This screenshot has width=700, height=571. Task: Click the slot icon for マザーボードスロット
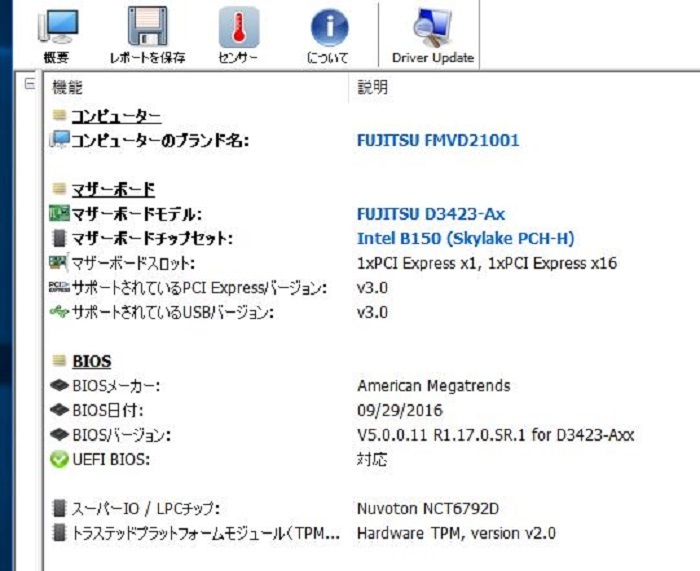coord(58,262)
